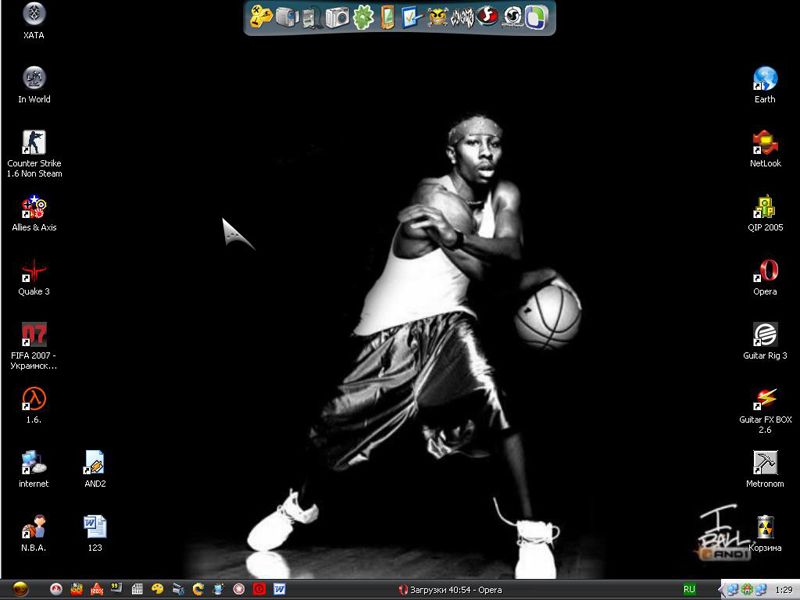
Task: Open QIP 2005 messenger icon
Action: click(x=765, y=207)
